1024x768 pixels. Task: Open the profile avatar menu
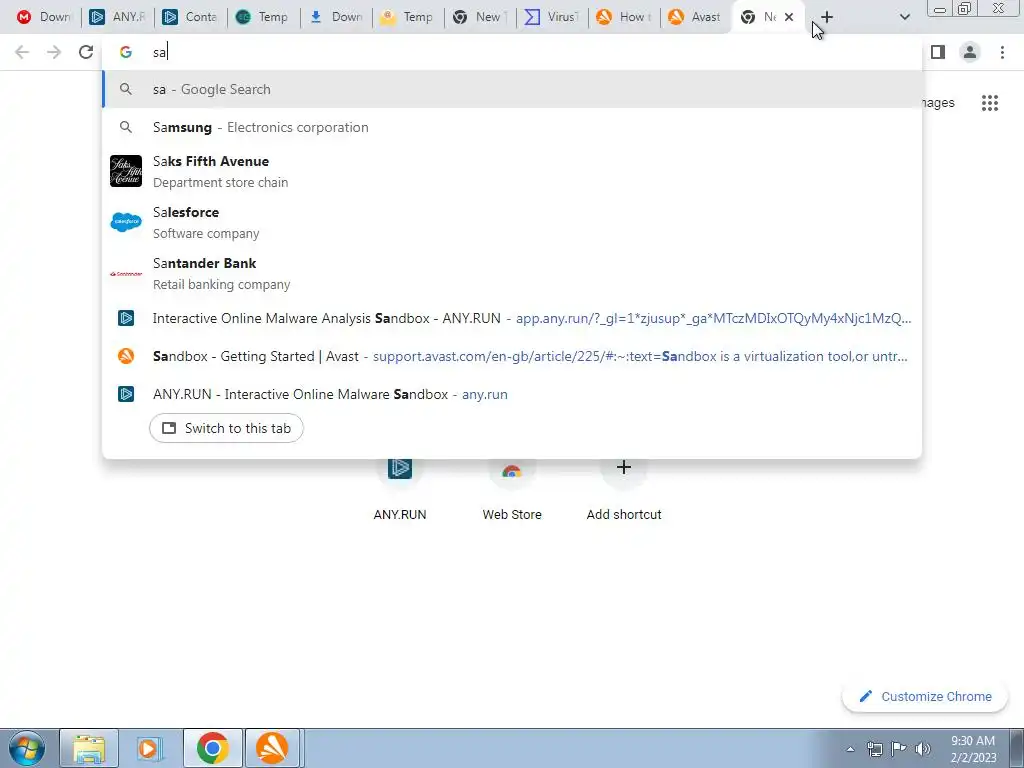970,52
